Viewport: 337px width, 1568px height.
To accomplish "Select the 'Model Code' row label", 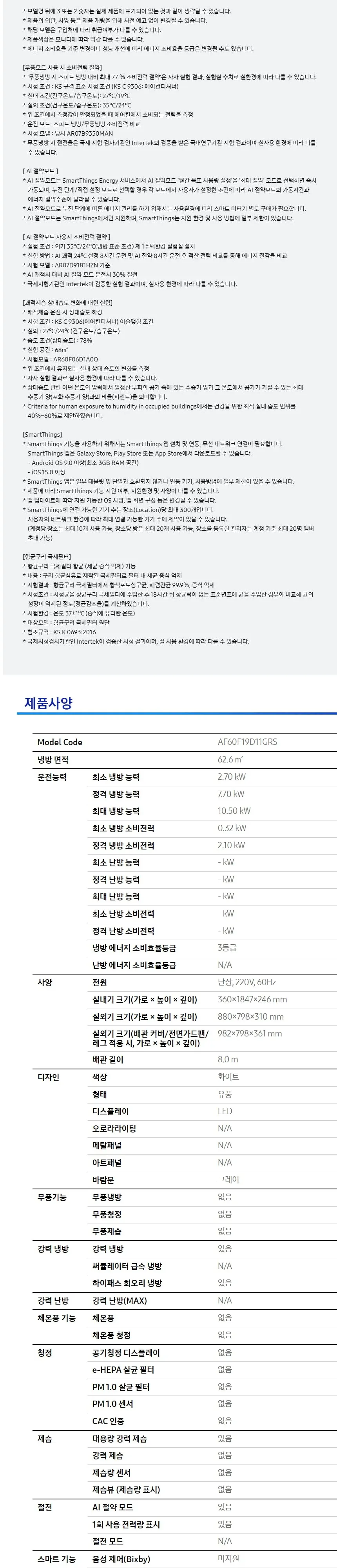I will pyautogui.click(x=60, y=742).
